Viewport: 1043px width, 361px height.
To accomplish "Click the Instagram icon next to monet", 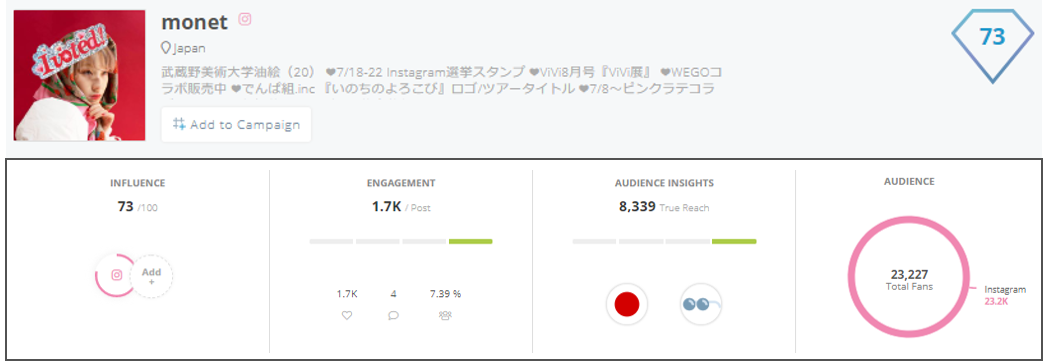I will point(245,19).
